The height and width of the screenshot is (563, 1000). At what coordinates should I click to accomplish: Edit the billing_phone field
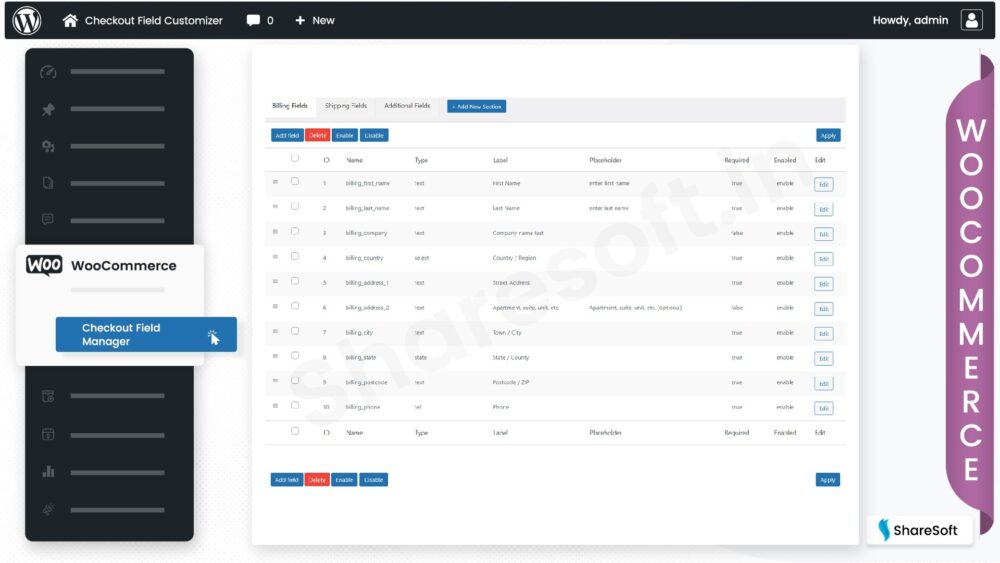tap(823, 408)
